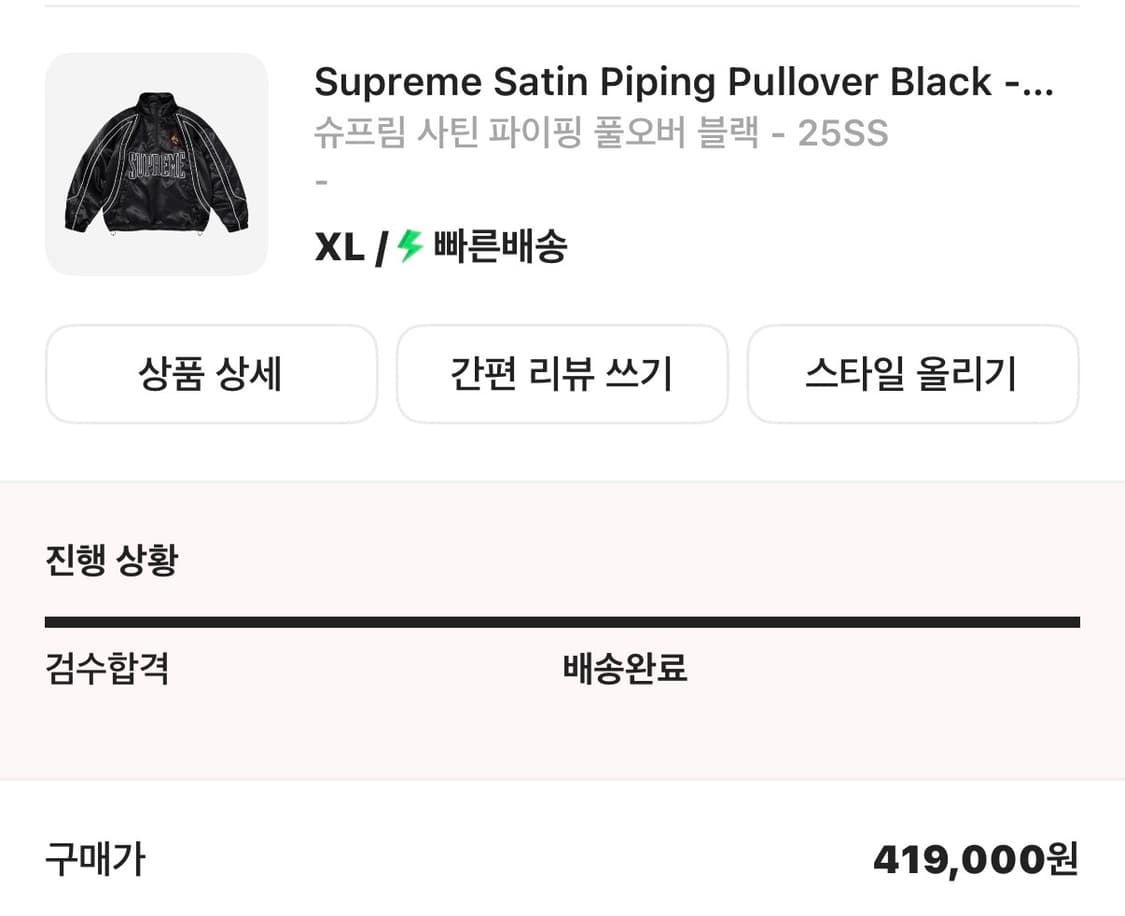
Task: Click the 스타일 올리기 style upload button
Action: [x=913, y=374]
